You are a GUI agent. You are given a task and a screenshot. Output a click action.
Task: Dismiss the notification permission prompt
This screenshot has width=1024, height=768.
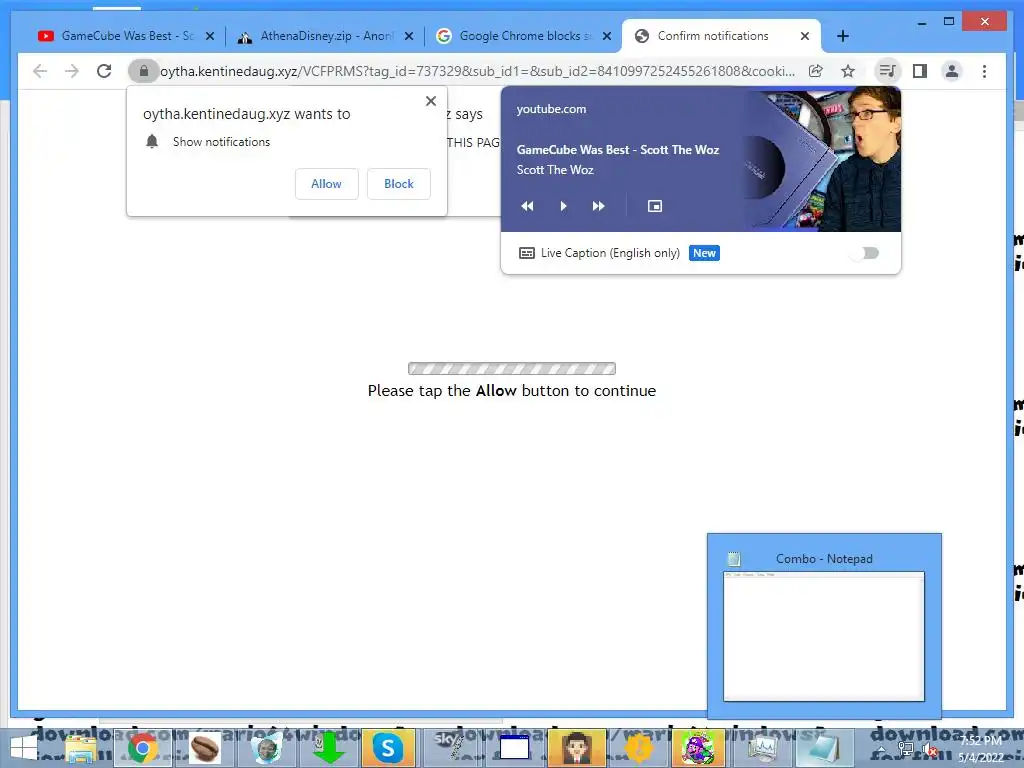pos(430,101)
